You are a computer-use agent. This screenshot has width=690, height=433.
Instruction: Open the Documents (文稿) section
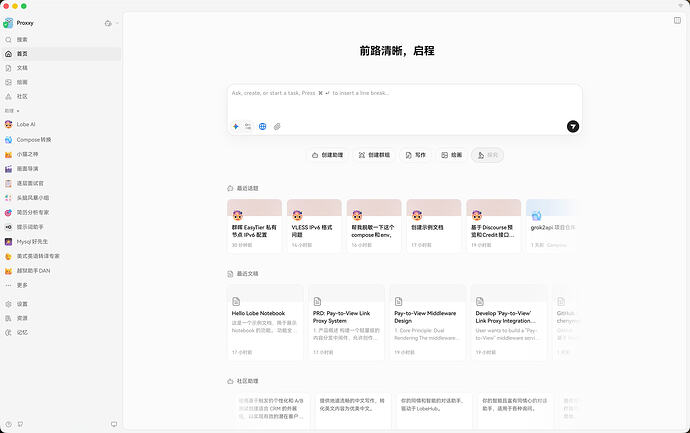[x=61, y=68]
